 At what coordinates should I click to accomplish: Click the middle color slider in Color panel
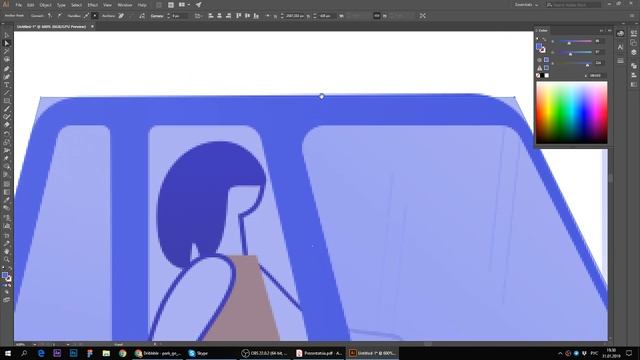pyautogui.click(x=575, y=52)
